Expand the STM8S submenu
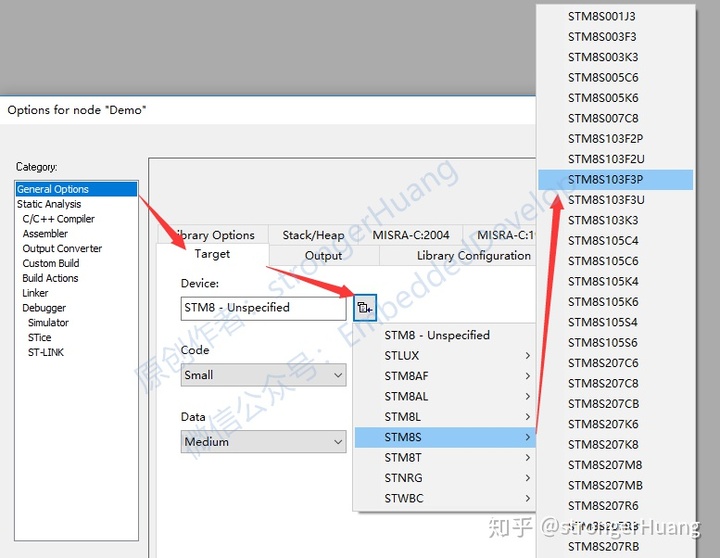720x558 pixels. click(444, 437)
